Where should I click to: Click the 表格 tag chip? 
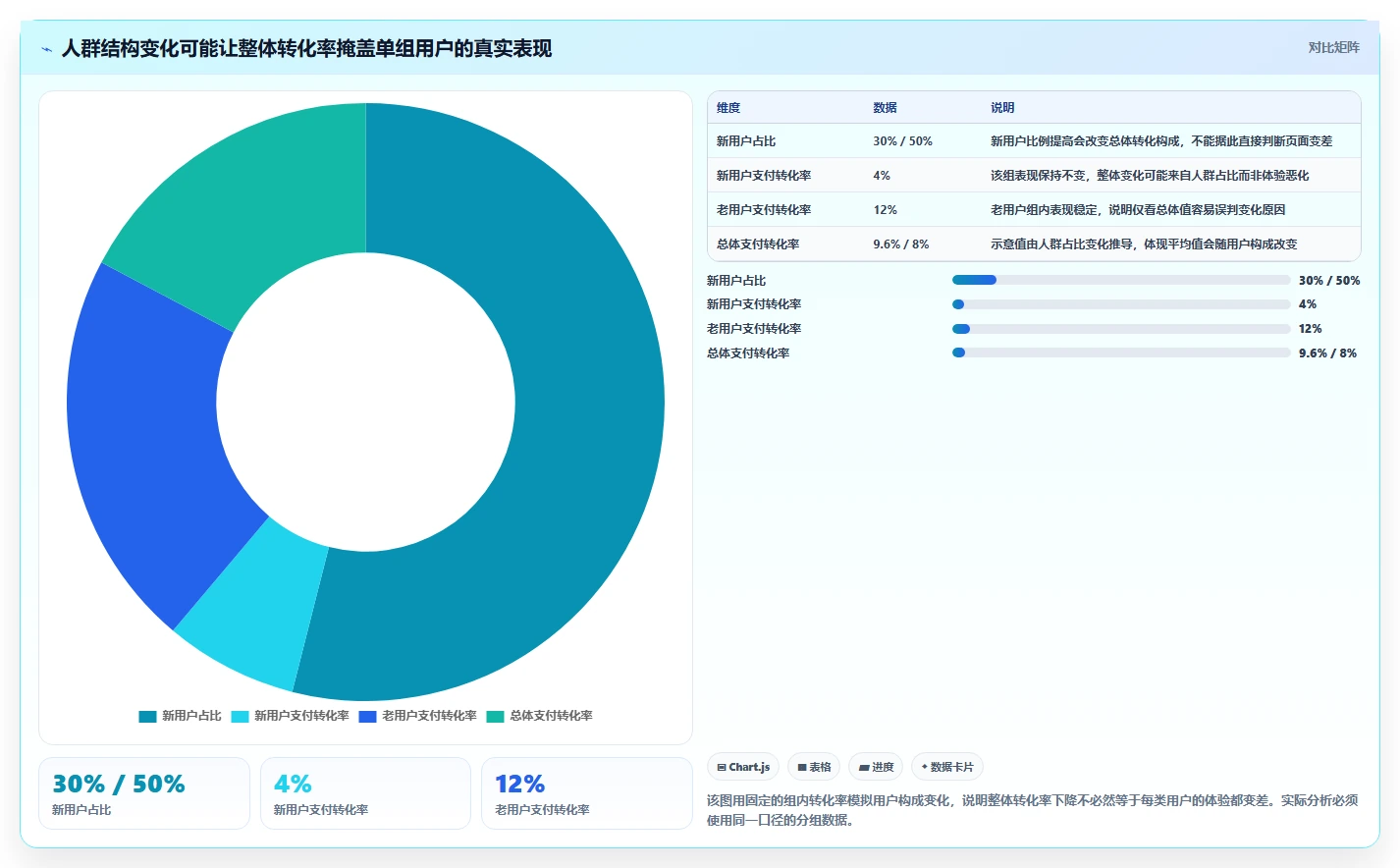click(814, 767)
